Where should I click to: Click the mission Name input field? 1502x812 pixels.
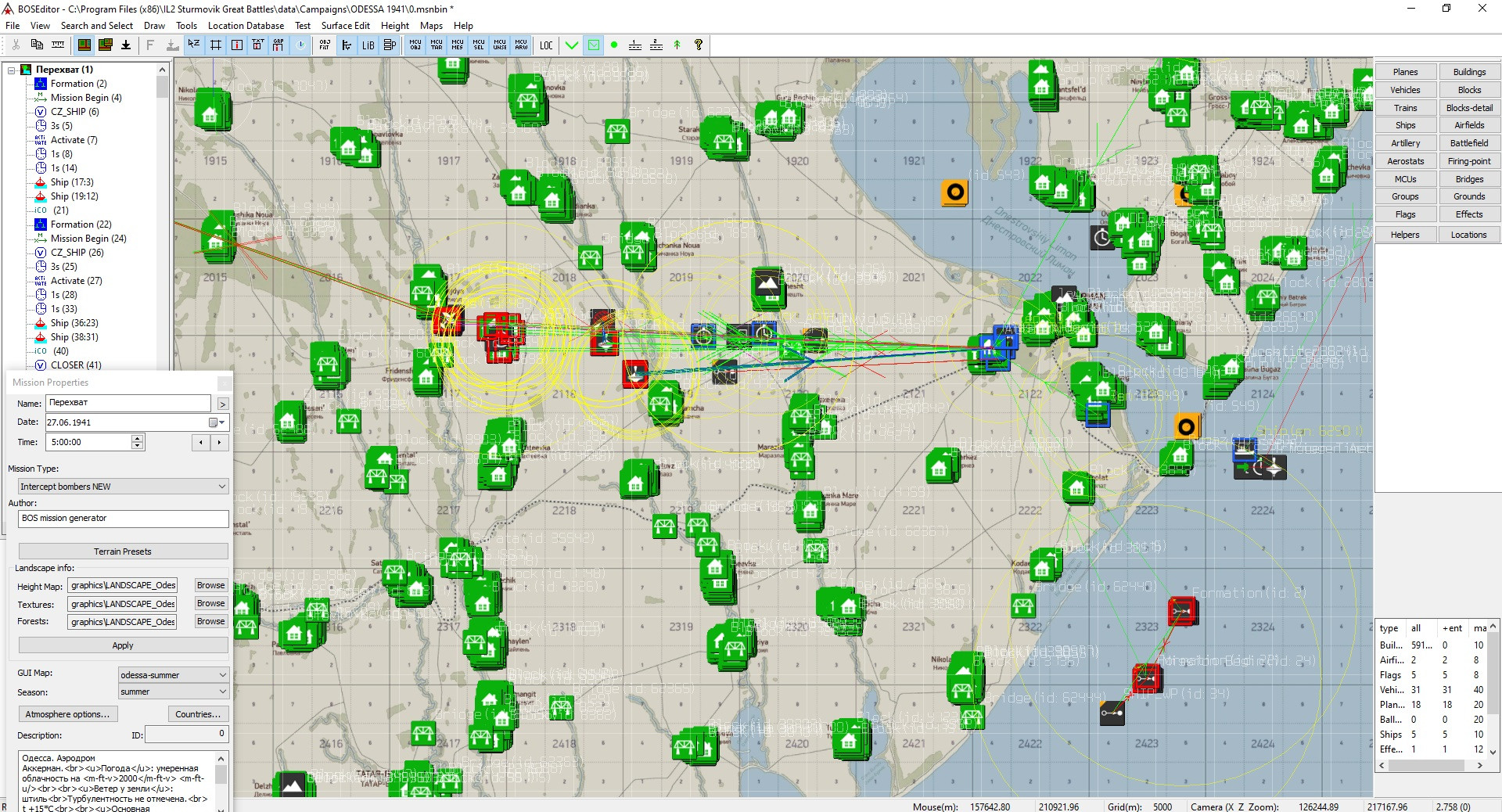coord(128,403)
